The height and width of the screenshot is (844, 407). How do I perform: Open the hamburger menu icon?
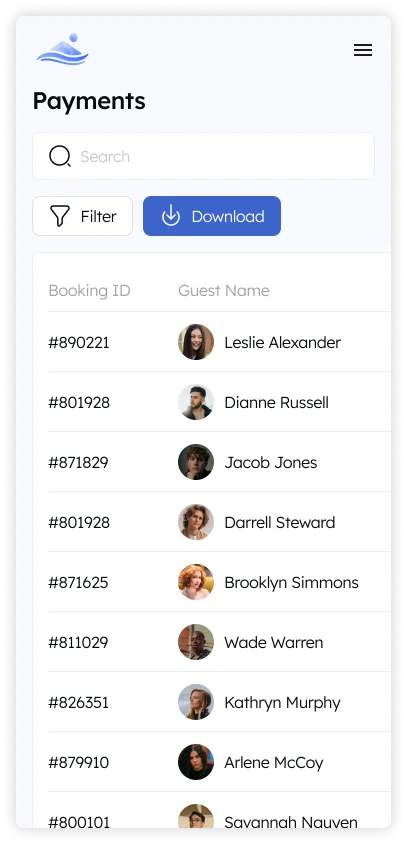click(362, 50)
